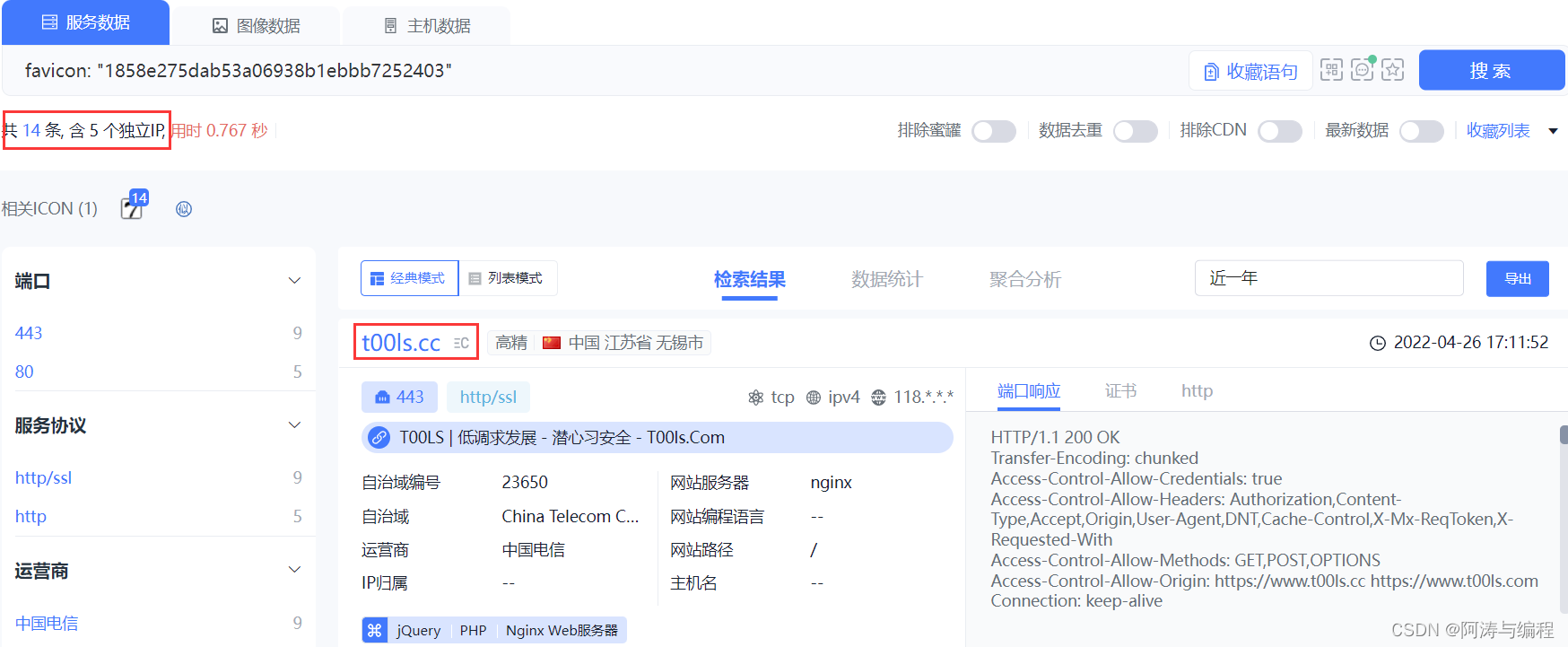Switch to the 证书 tab
This screenshot has width=1568, height=647.
(1120, 391)
